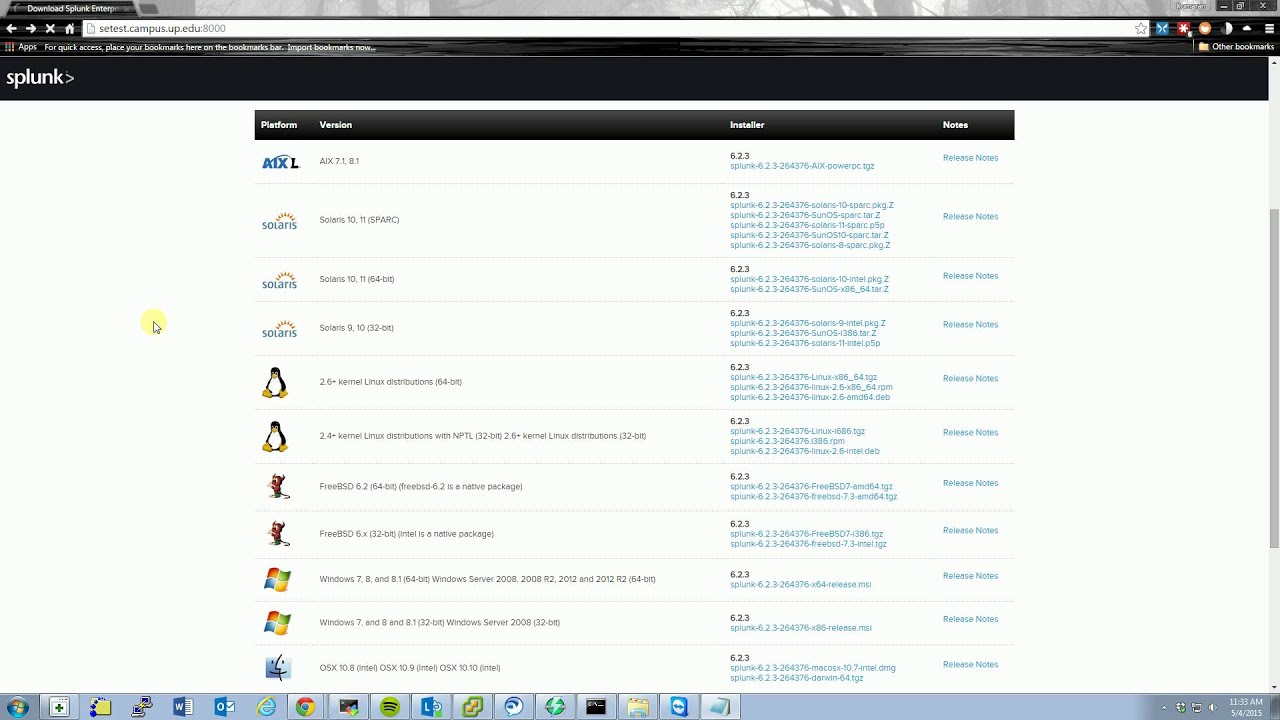Open the Apps shortcut in bookmarks bar
Viewport: 1280px width, 720px height.
point(21,47)
